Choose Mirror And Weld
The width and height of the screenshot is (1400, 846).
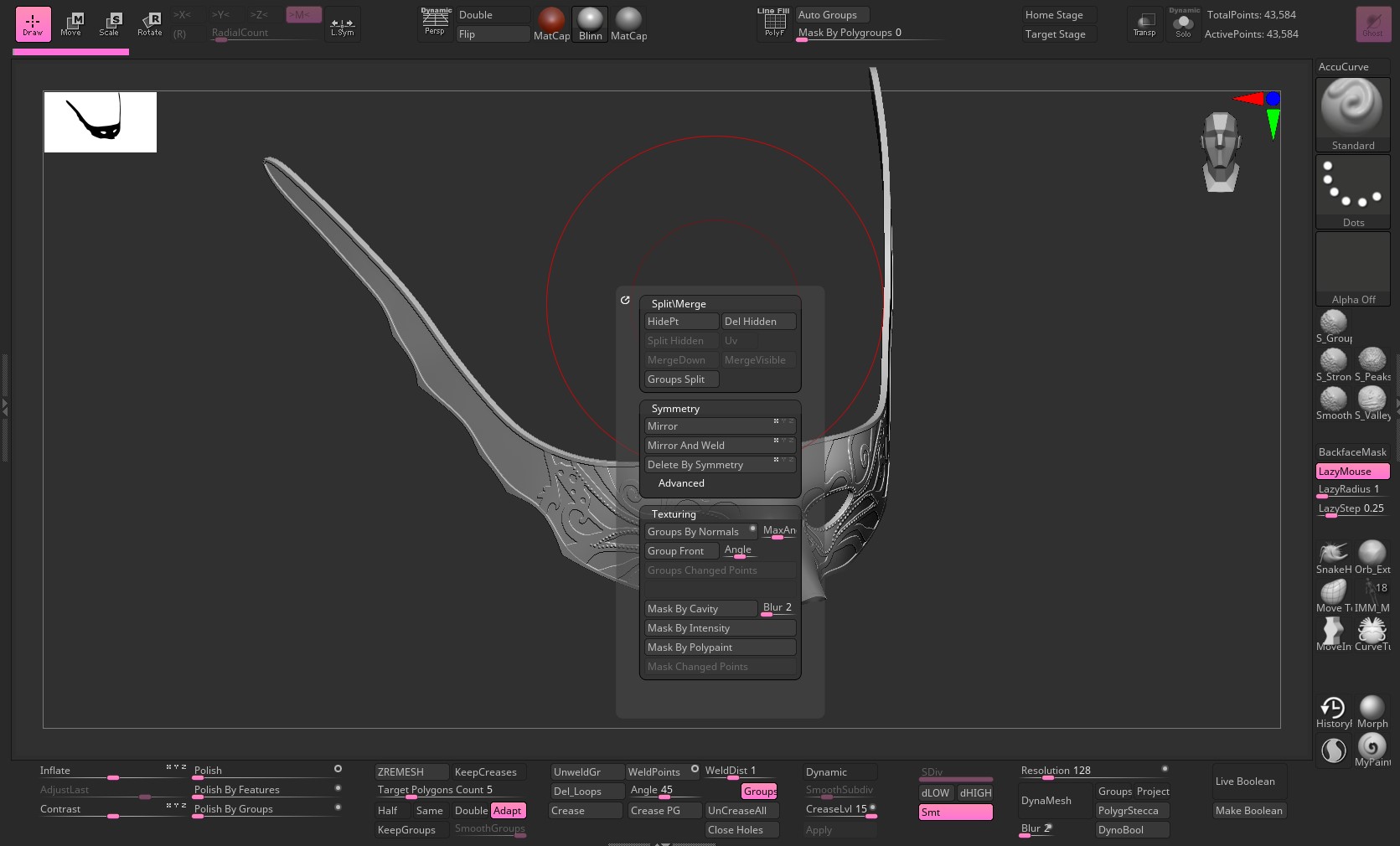[x=721, y=446]
